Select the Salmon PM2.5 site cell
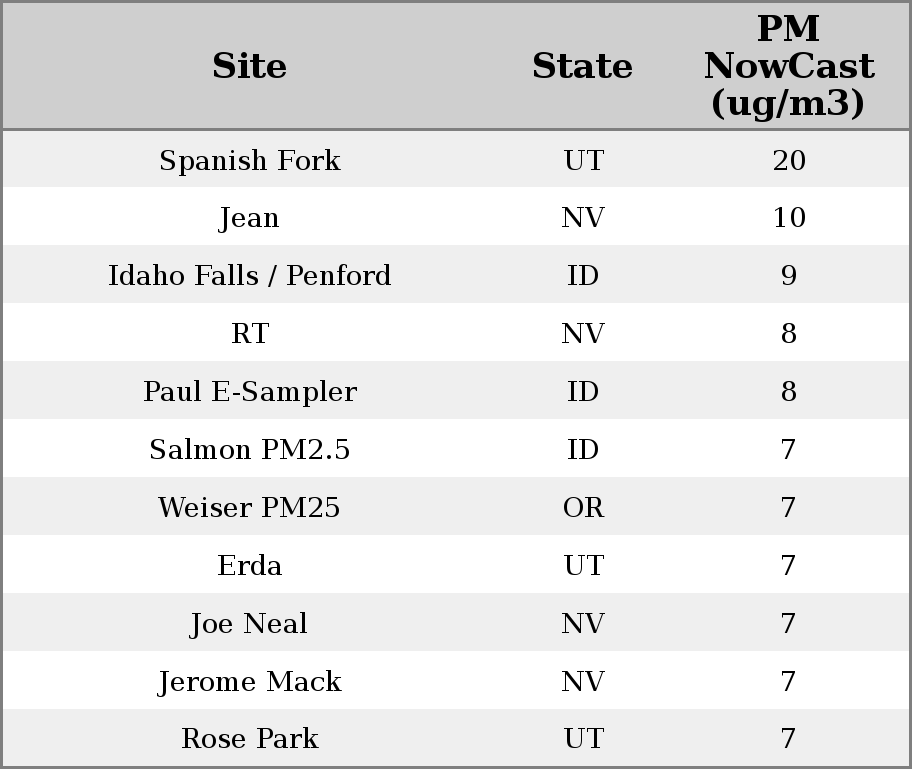Viewport: 912px width, 769px height. pos(249,450)
